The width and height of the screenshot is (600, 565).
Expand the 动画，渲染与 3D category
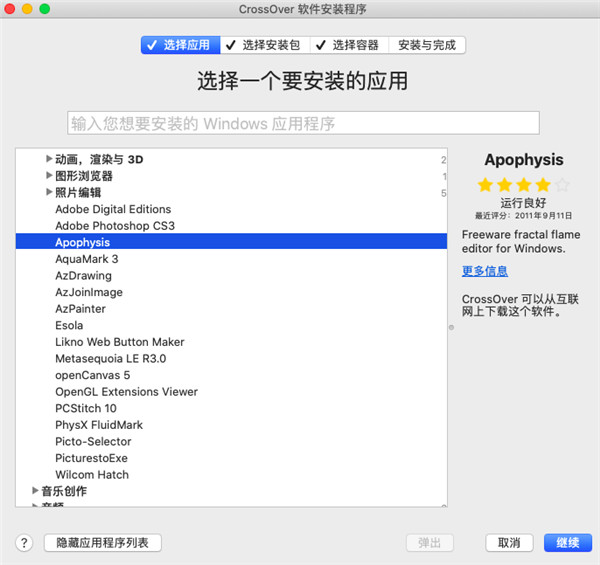[49, 158]
